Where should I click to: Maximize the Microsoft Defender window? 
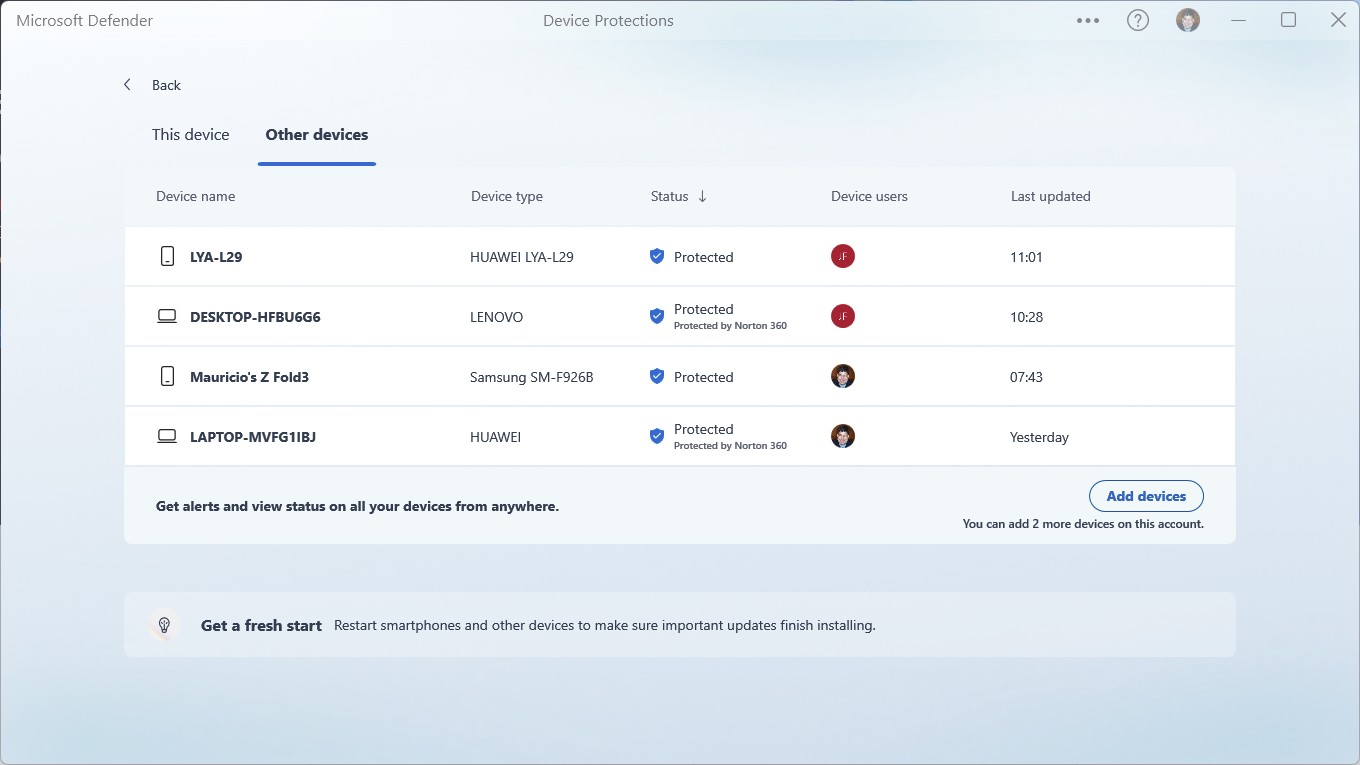pos(1288,20)
